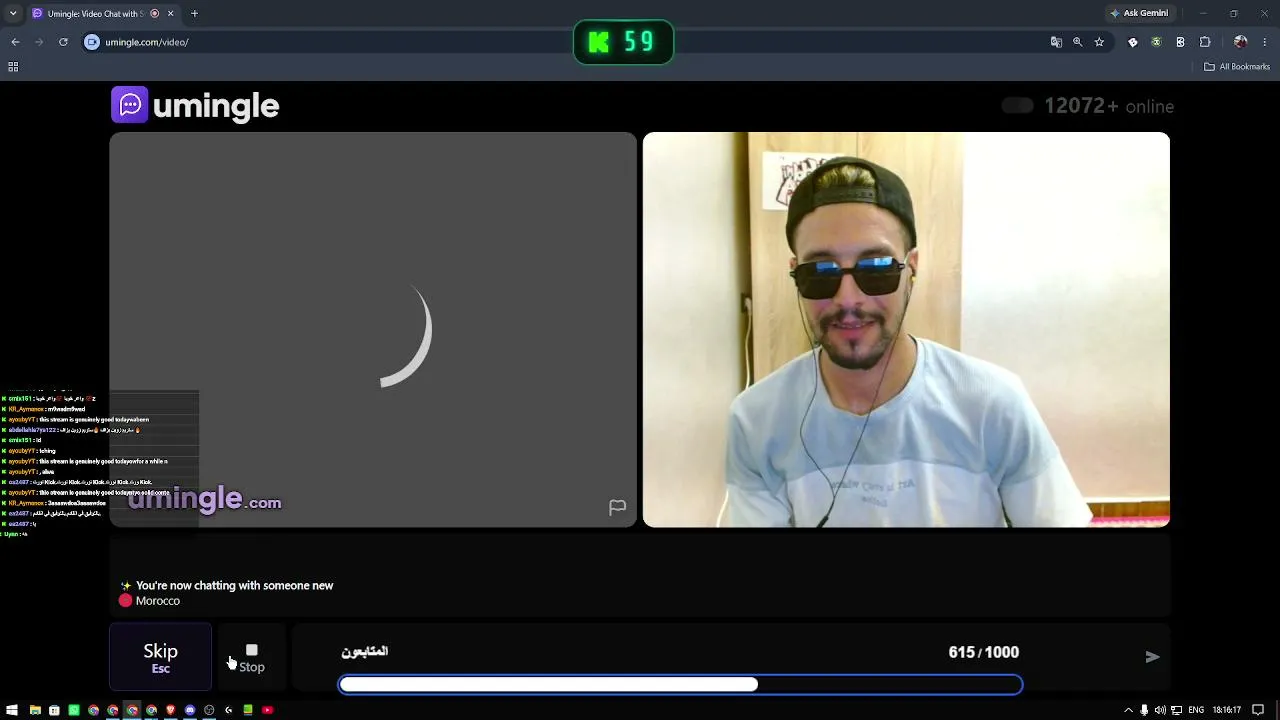Click the green circular extension icon

point(1156,42)
